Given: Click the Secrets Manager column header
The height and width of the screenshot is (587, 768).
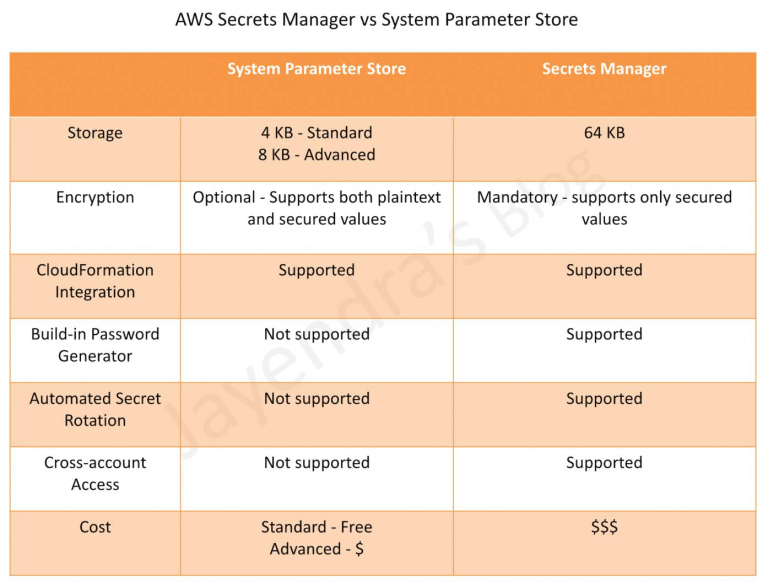Looking at the screenshot, I should coord(604,69).
